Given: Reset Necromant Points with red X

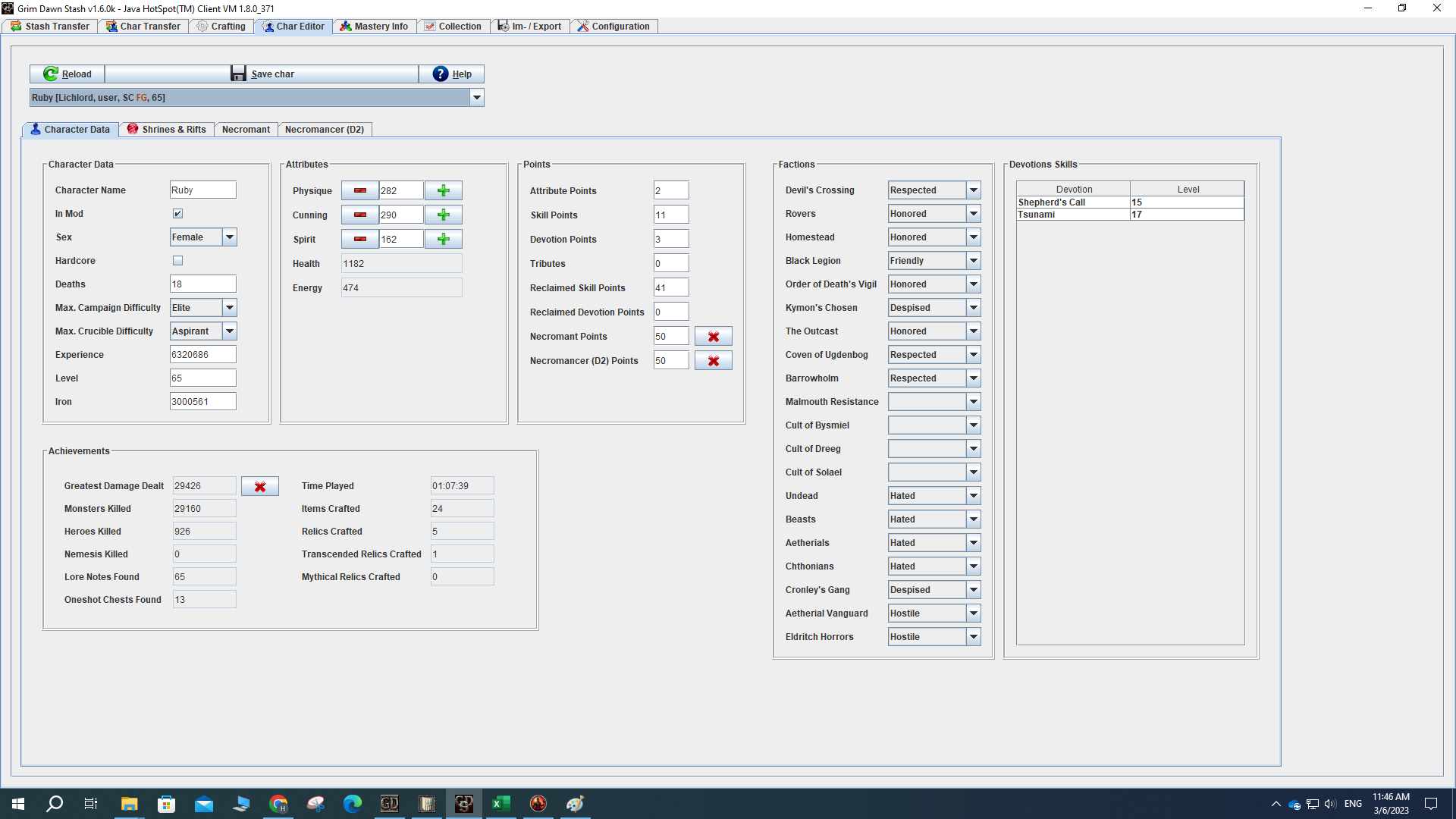Looking at the screenshot, I should coord(714,336).
